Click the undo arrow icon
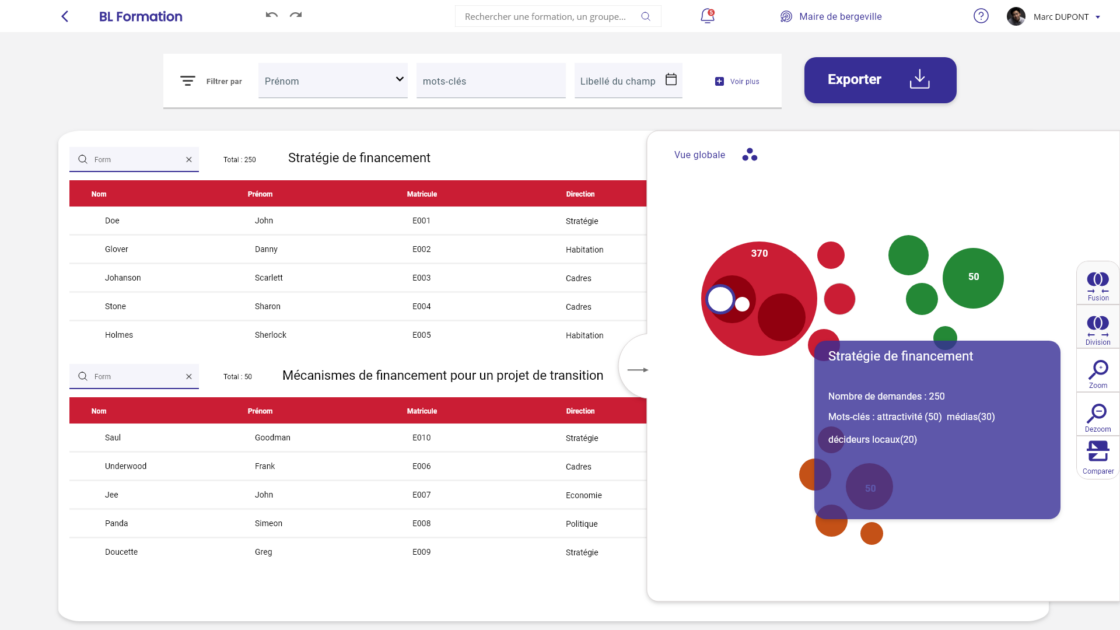1120x630 pixels. [x=271, y=16]
